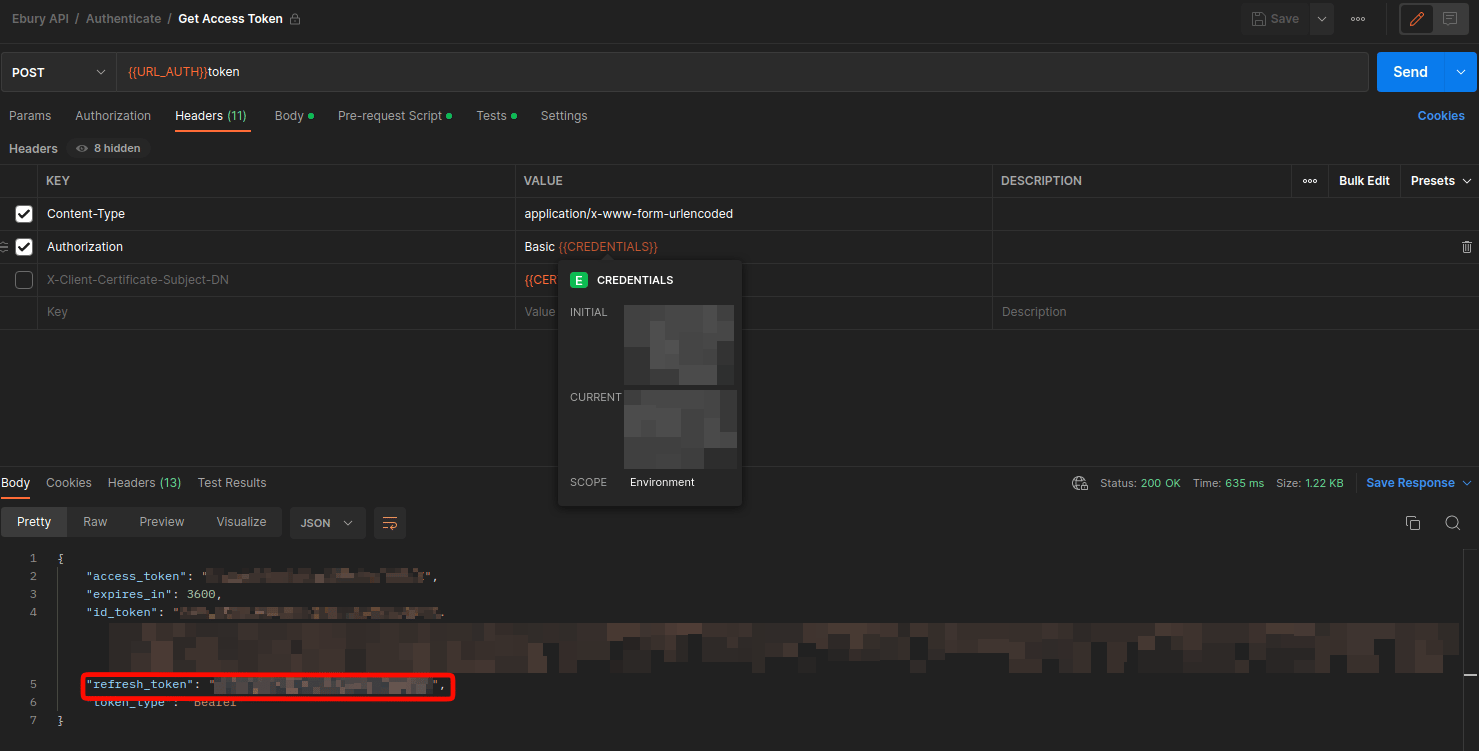Click the Cookies link on the right
This screenshot has width=1479, height=751.
pos(1441,116)
